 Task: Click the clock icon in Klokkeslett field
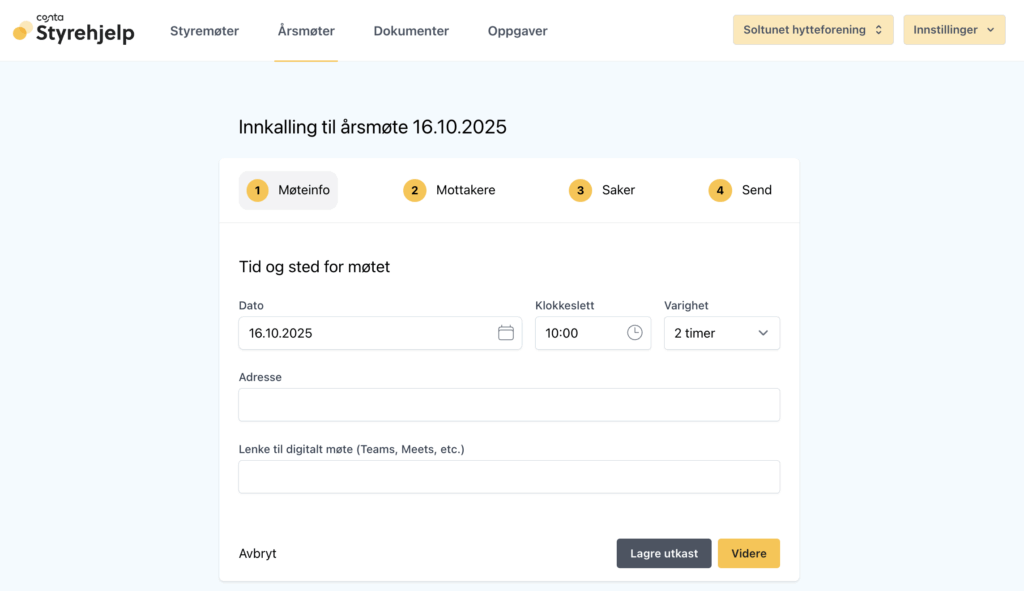[635, 333]
